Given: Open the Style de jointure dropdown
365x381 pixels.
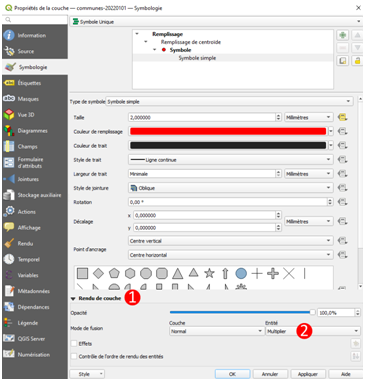Looking at the screenshot, I should pyautogui.click(x=231, y=188).
